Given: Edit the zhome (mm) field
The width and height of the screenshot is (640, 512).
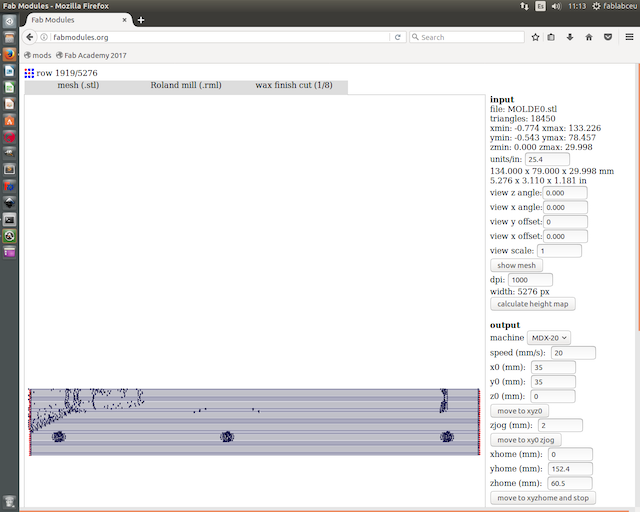Looking at the screenshot, I should 570,483.
